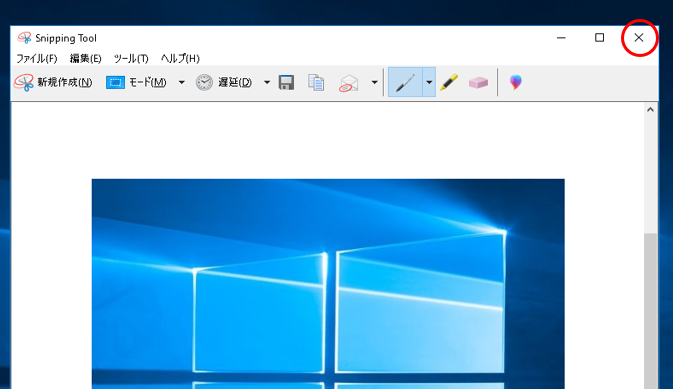Click the New snip (新規作成) button
This screenshot has height=389, width=673.
[x=53, y=82]
